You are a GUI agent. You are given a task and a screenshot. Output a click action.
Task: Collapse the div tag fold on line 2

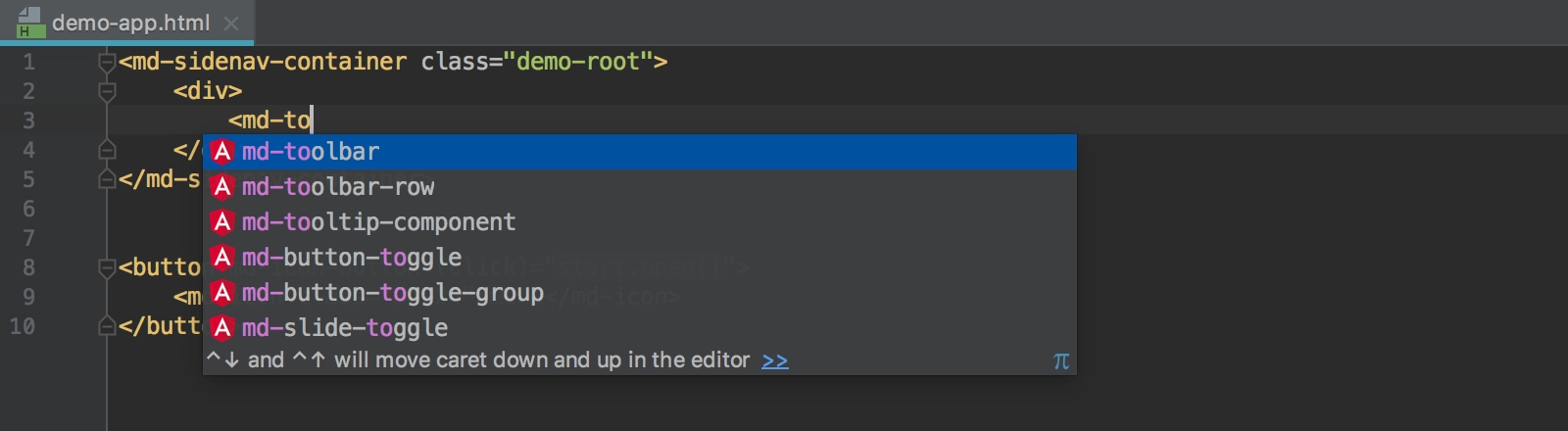(107, 92)
